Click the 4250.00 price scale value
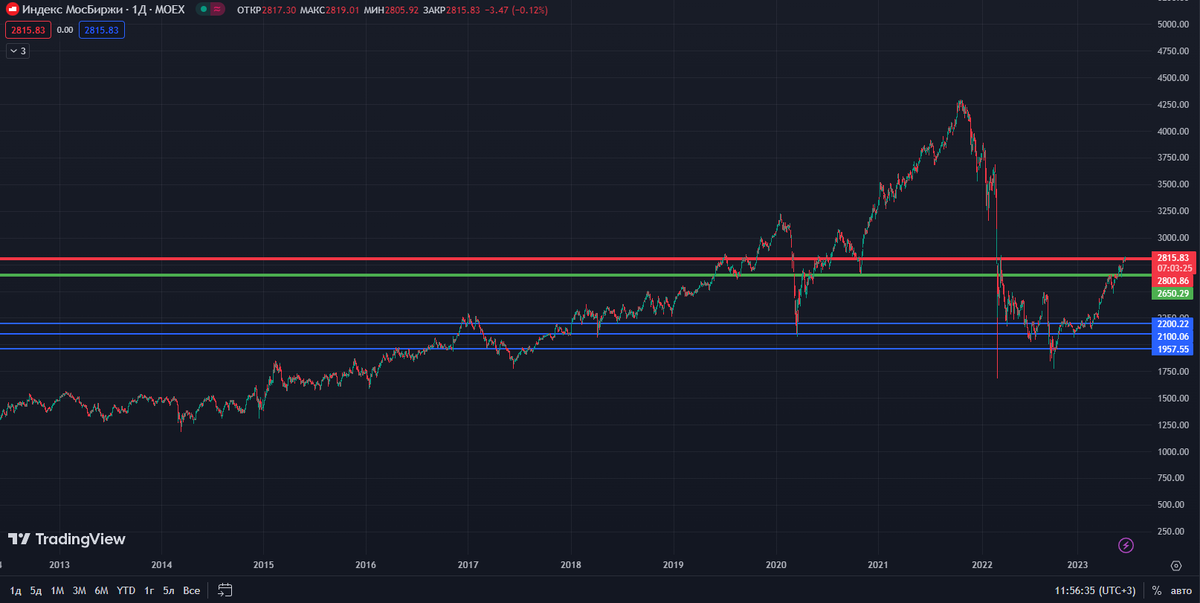Viewport: 1200px width, 603px height. coord(1173,104)
